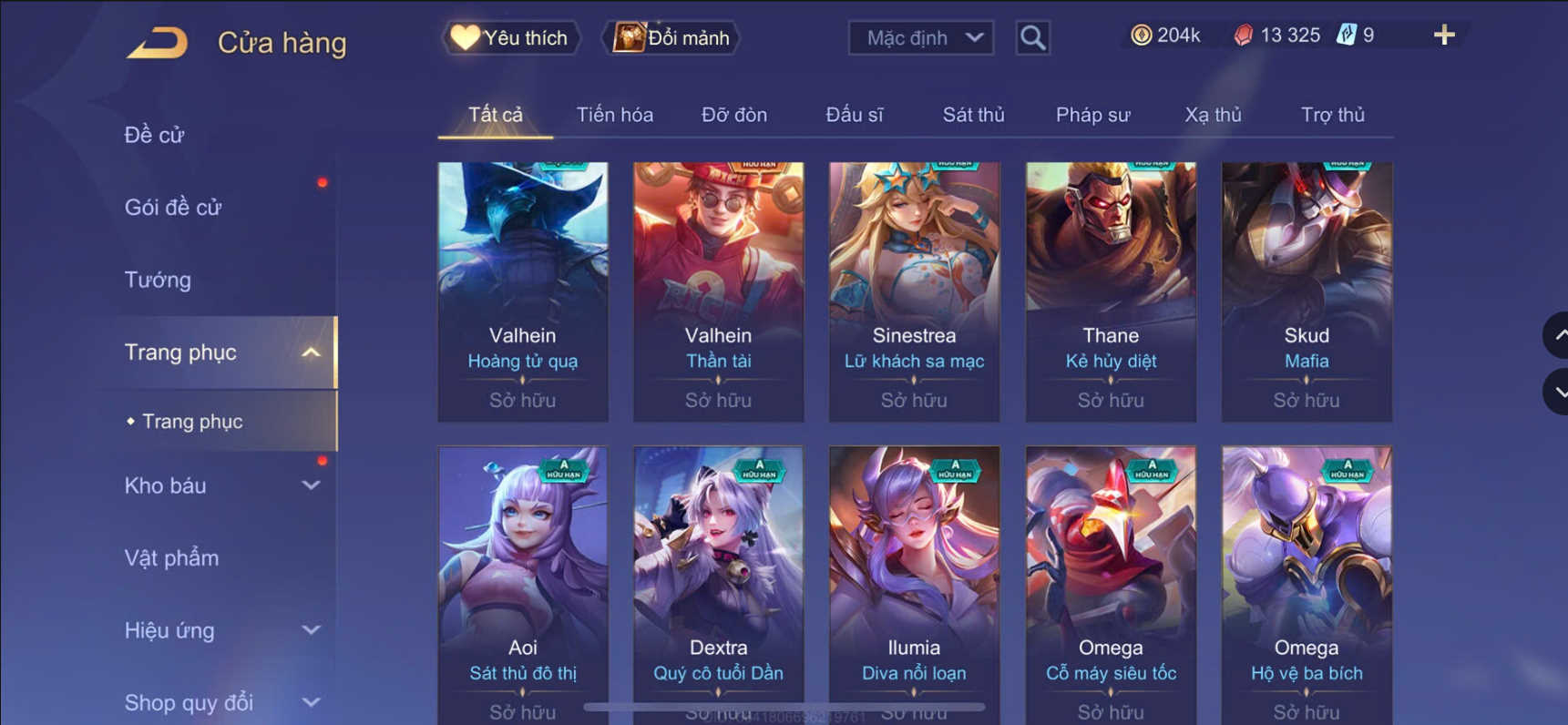This screenshot has width=1568, height=725.
Task: Switch to the Tiến hóa tab
Action: click(x=615, y=115)
